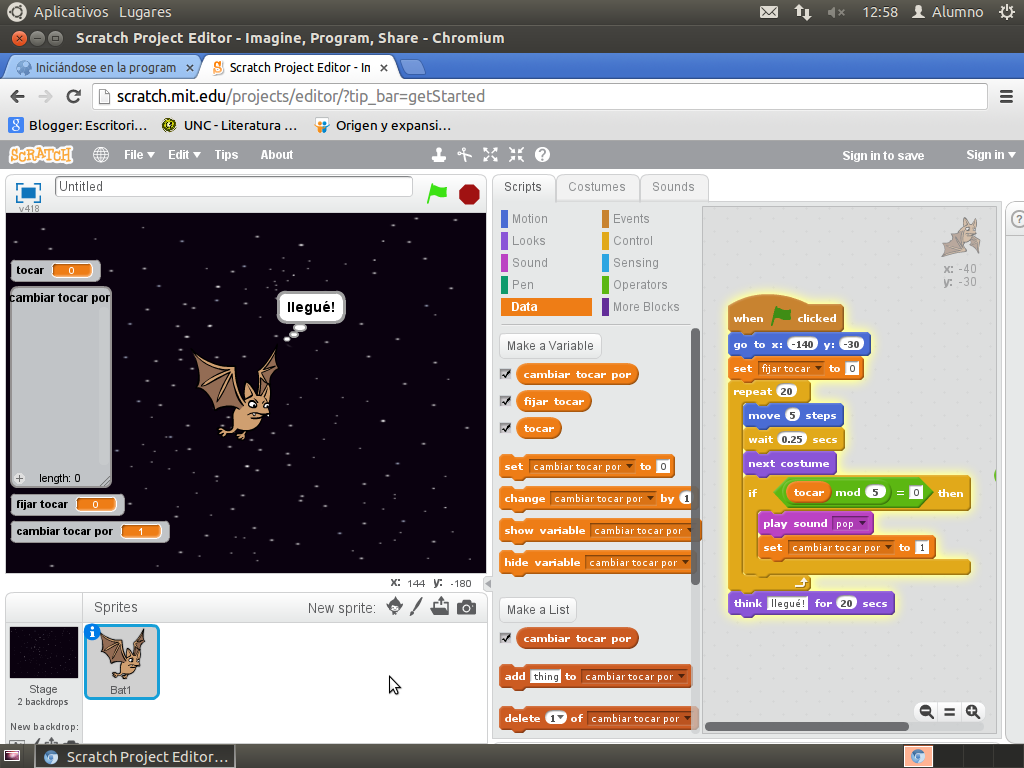
Task: Upload sprite from file icon
Action: tap(440, 607)
